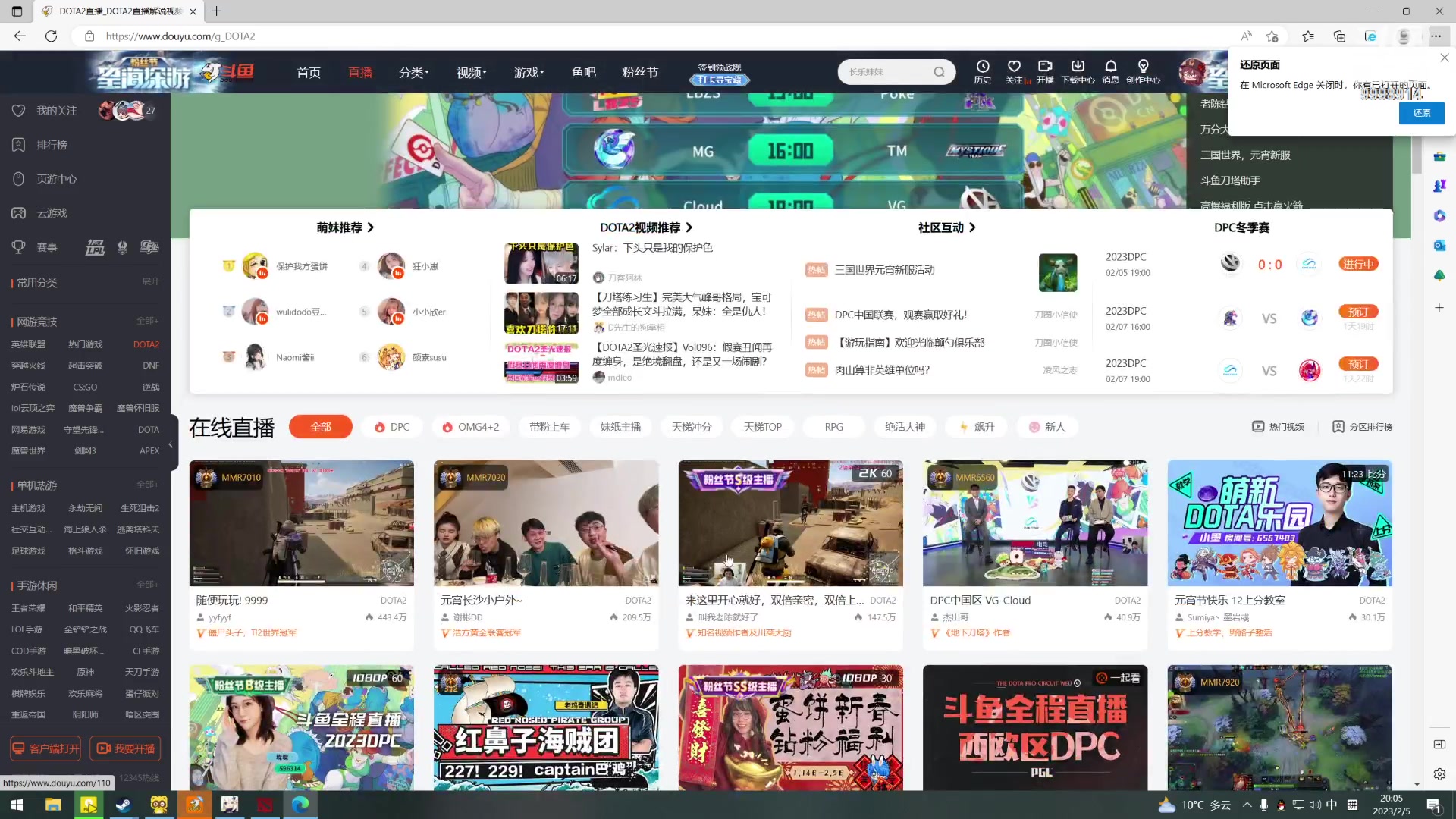Viewport: 1456px width, 819px height.
Task: Click 还原 button in restore popup
Action: [x=1421, y=113]
